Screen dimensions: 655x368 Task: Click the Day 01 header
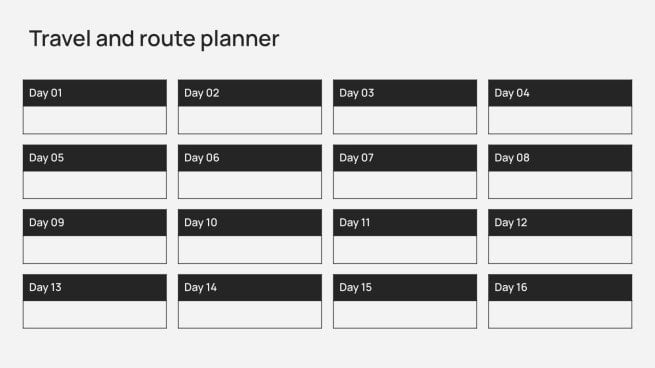(x=95, y=93)
